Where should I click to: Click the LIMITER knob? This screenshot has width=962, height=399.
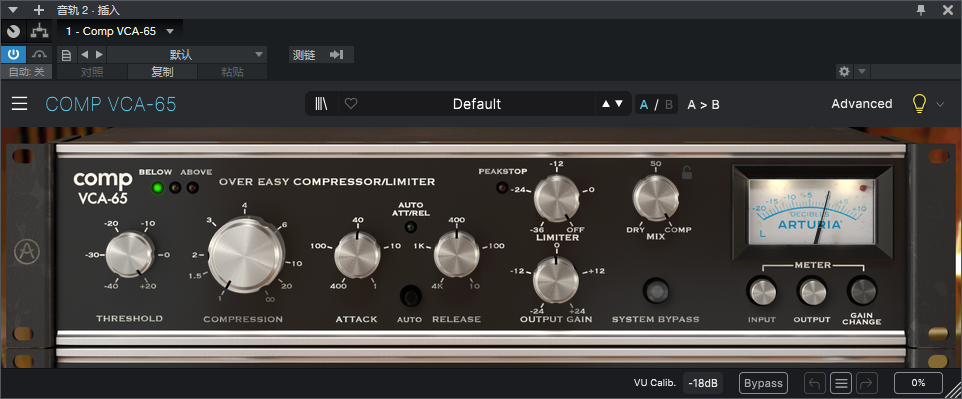click(x=556, y=198)
